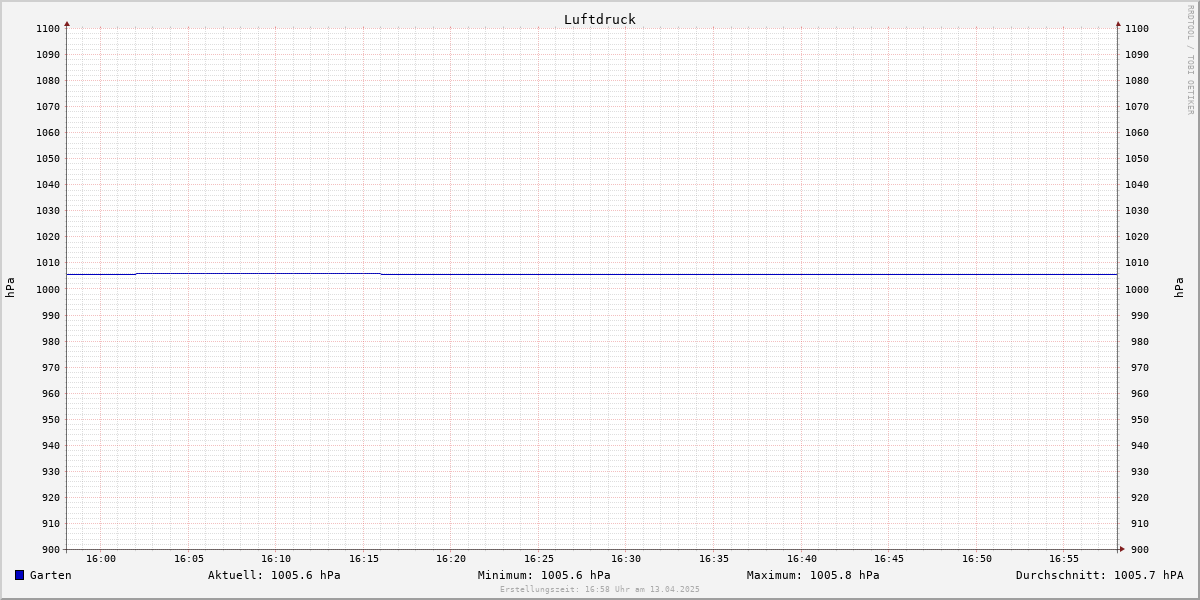Screen dimensions: 1200x600
Task: Click the blue Garten legend color square
Action: [x=19, y=575]
